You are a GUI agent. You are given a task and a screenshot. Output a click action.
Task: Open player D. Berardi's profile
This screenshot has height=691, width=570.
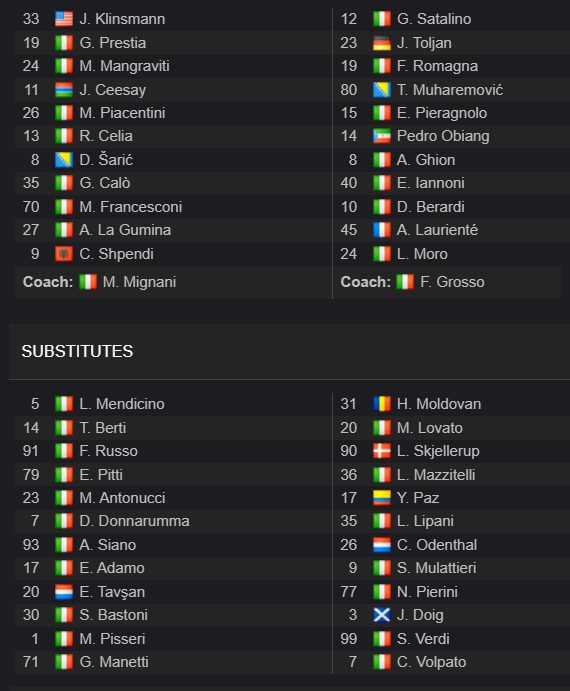(431, 207)
